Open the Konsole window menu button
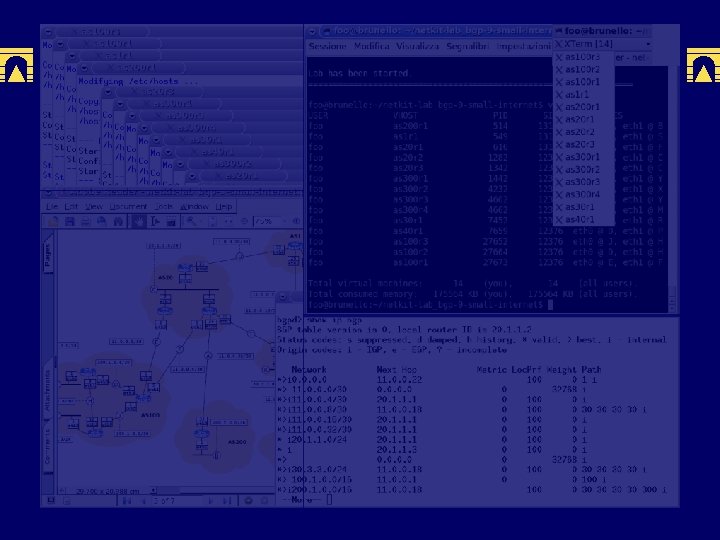The image size is (720, 540). pyautogui.click(x=312, y=31)
